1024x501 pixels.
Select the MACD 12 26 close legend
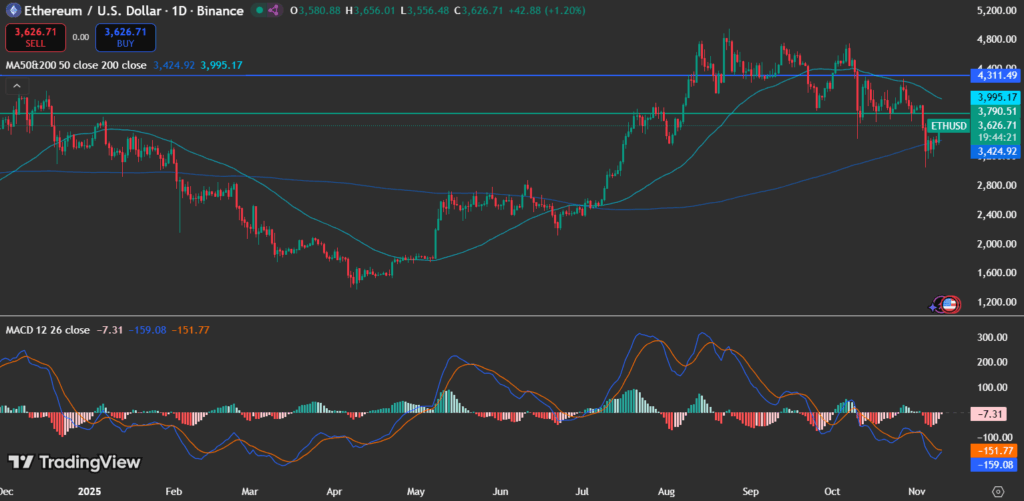click(48, 329)
